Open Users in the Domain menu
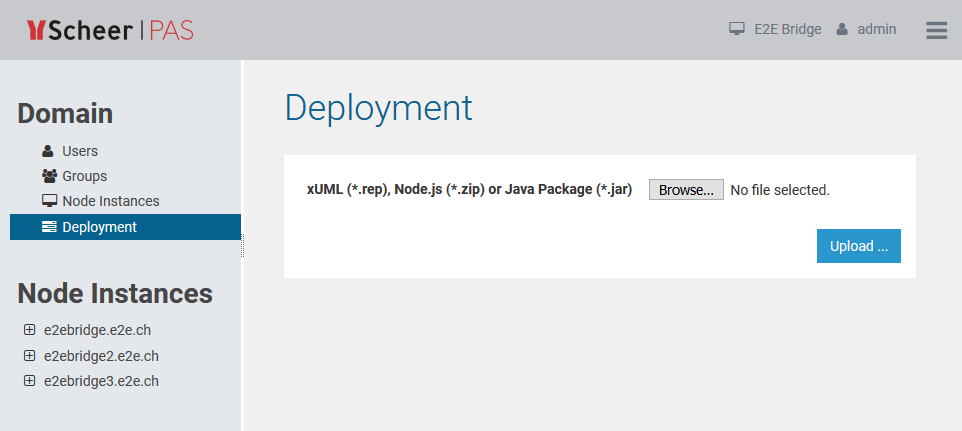The width and height of the screenshot is (962, 431). (80, 151)
